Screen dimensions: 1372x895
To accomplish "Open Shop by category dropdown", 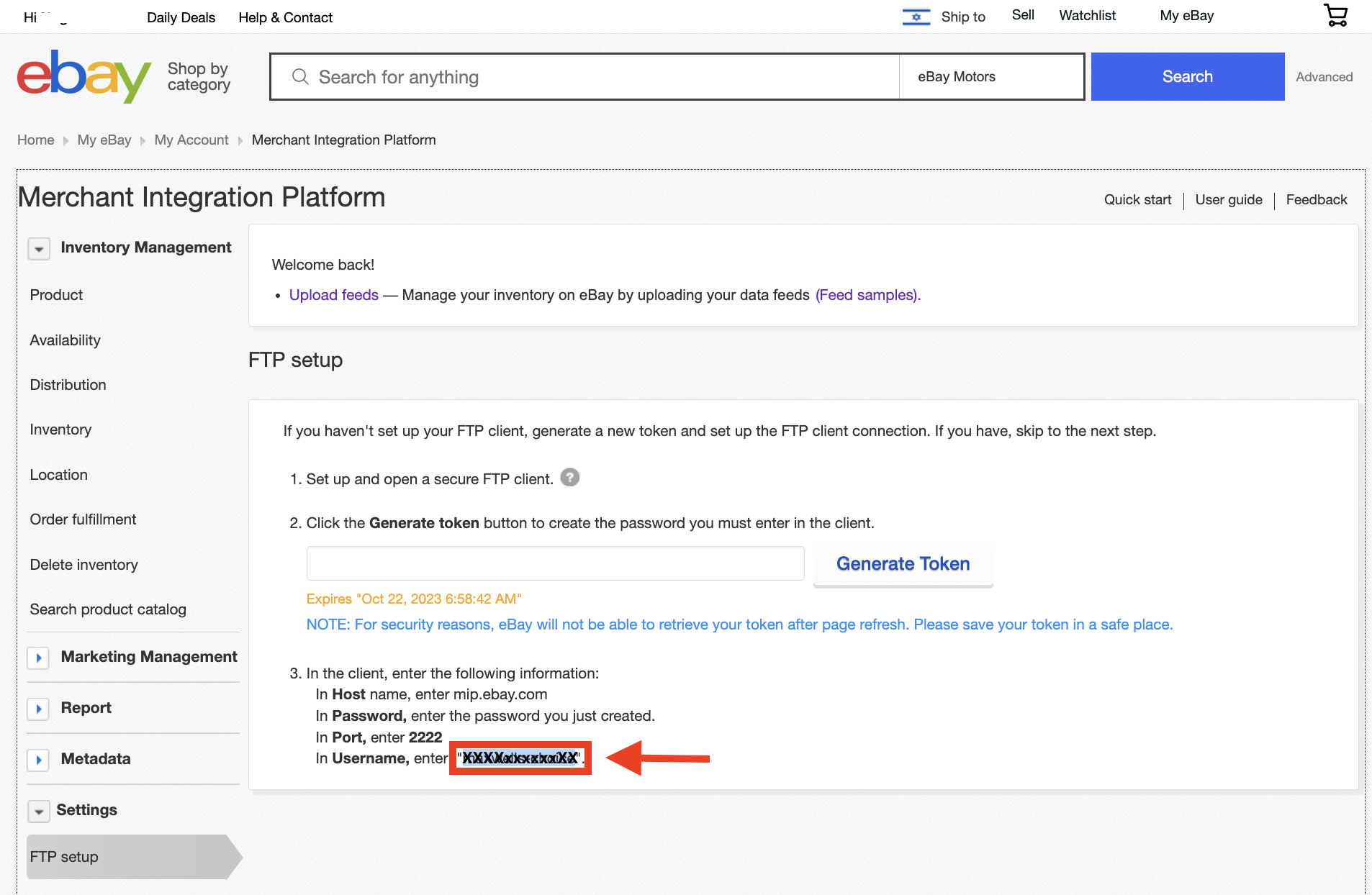I will [199, 76].
